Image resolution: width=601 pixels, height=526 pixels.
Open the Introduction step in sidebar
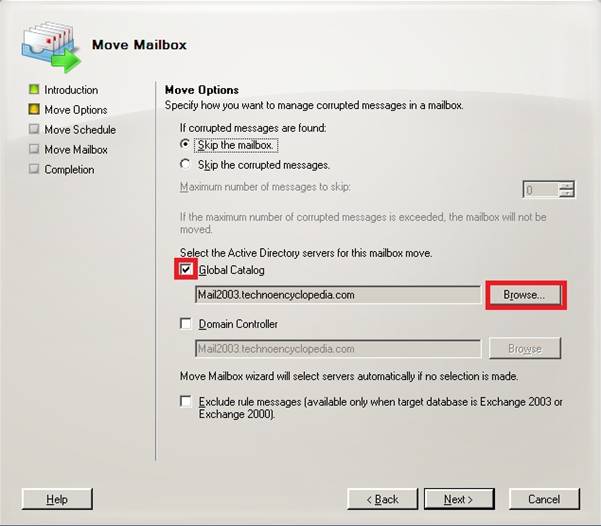[x=71, y=90]
